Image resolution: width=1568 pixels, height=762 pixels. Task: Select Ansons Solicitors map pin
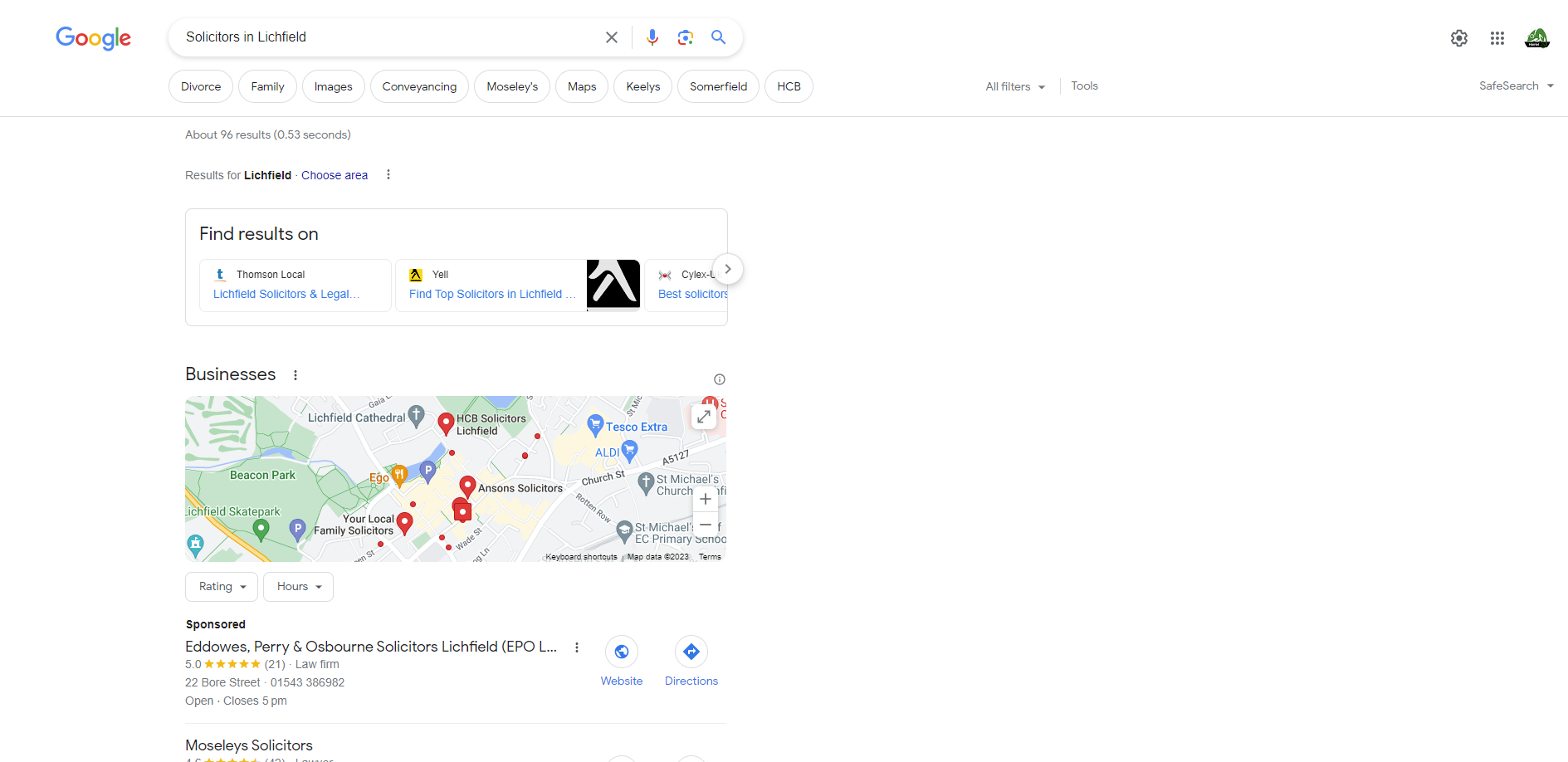pyautogui.click(x=467, y=486)
